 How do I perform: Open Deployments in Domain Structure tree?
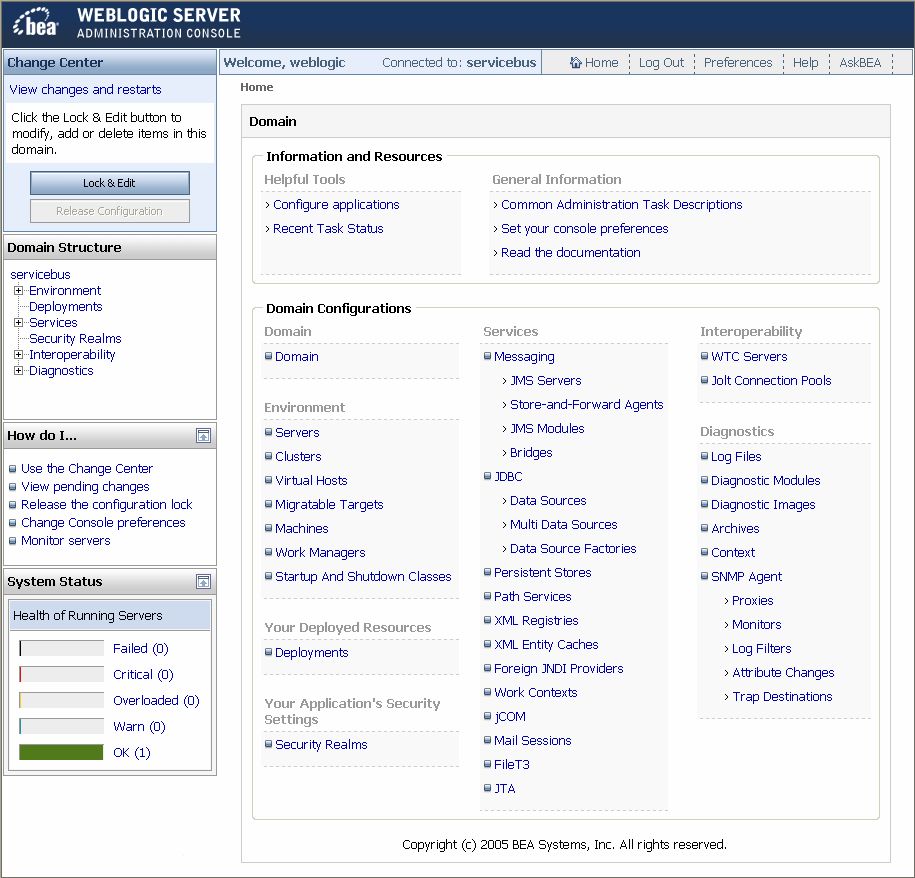tap(65, 307)
